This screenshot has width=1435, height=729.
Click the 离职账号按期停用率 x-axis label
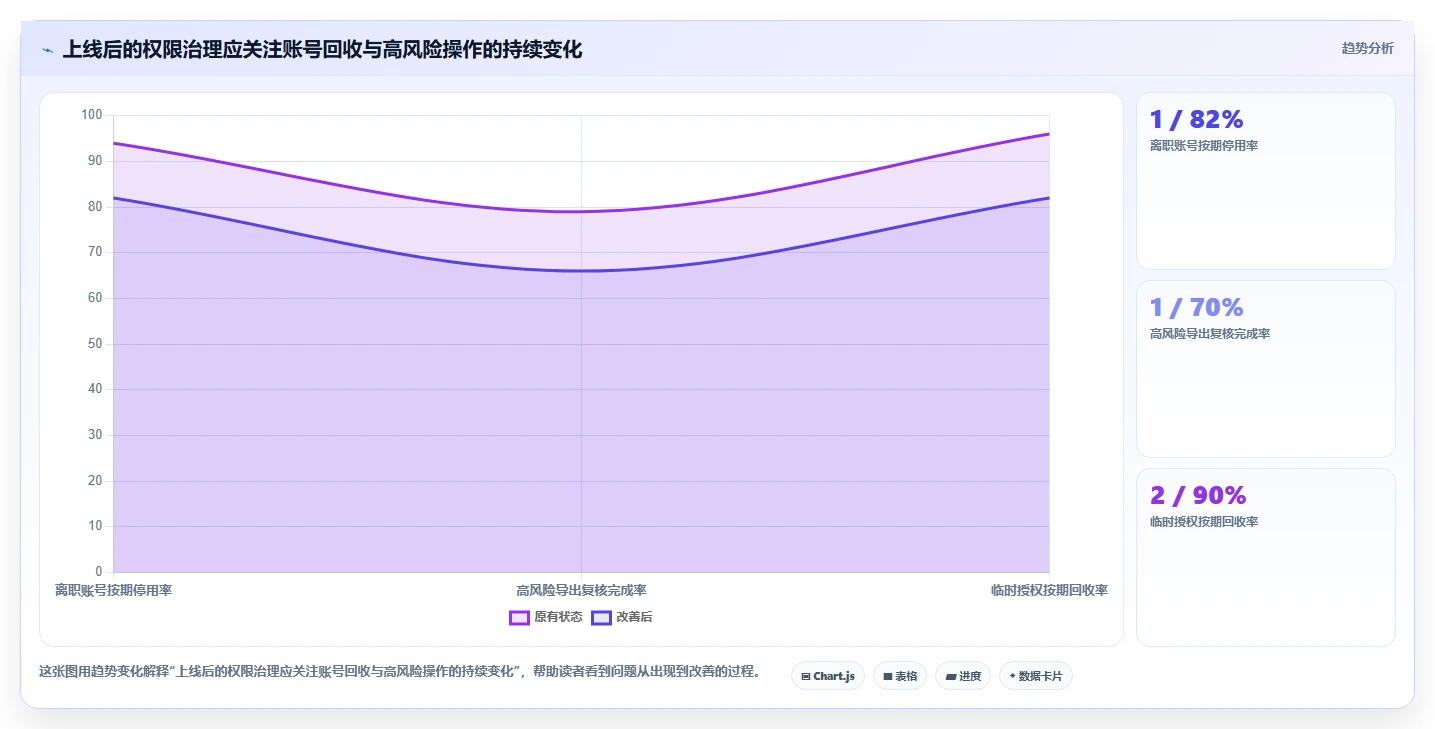coord(113,590)
